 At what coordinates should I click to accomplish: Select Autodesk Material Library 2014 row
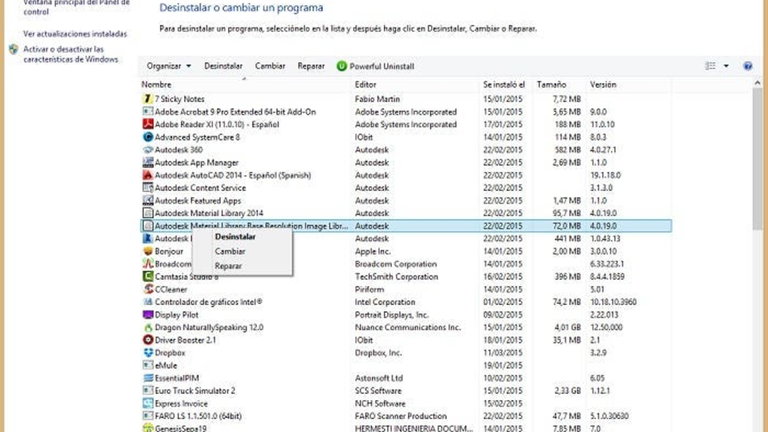(406, 213)
